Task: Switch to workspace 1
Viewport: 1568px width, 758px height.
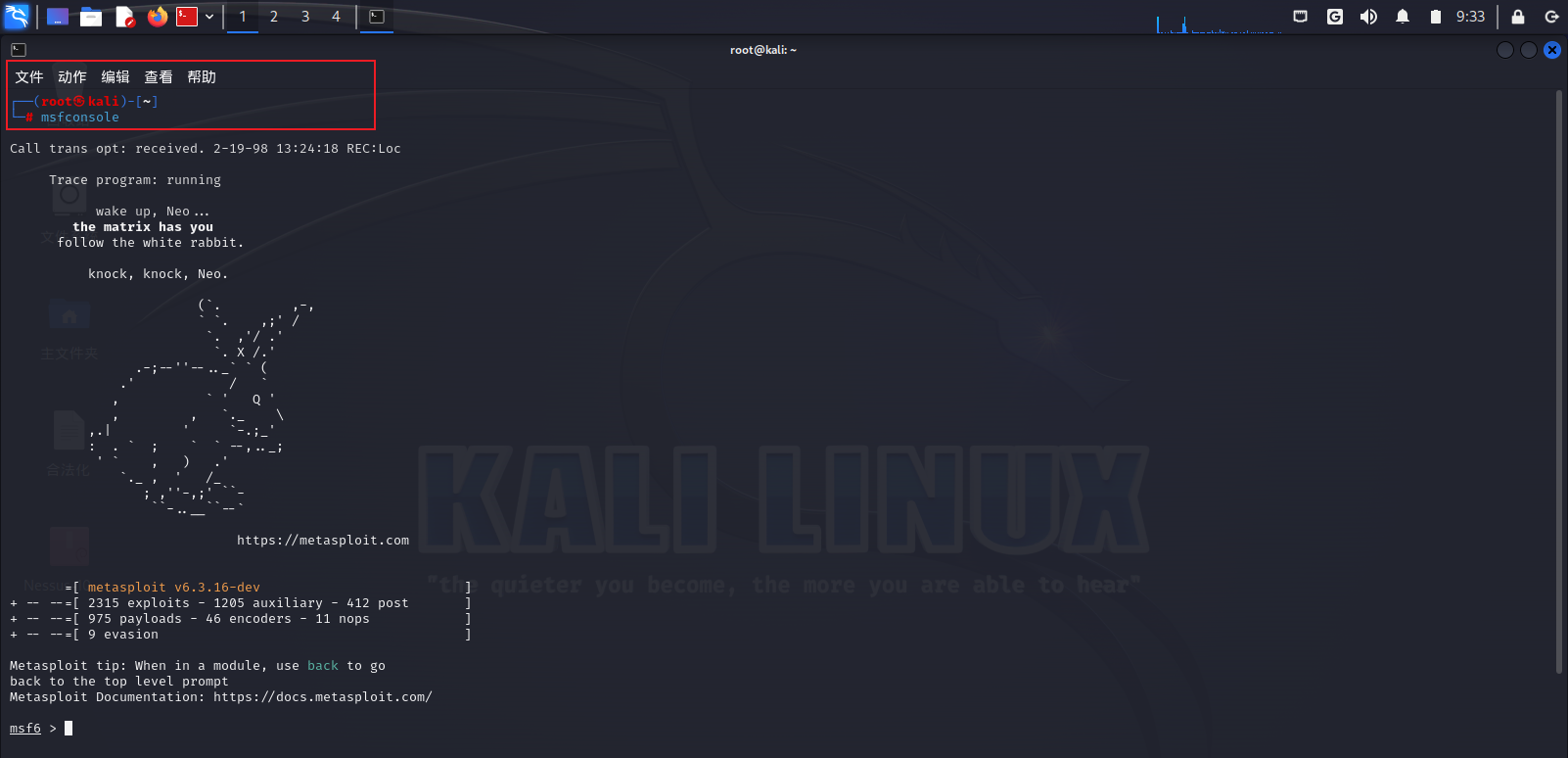Action: (x=243, y=17)
